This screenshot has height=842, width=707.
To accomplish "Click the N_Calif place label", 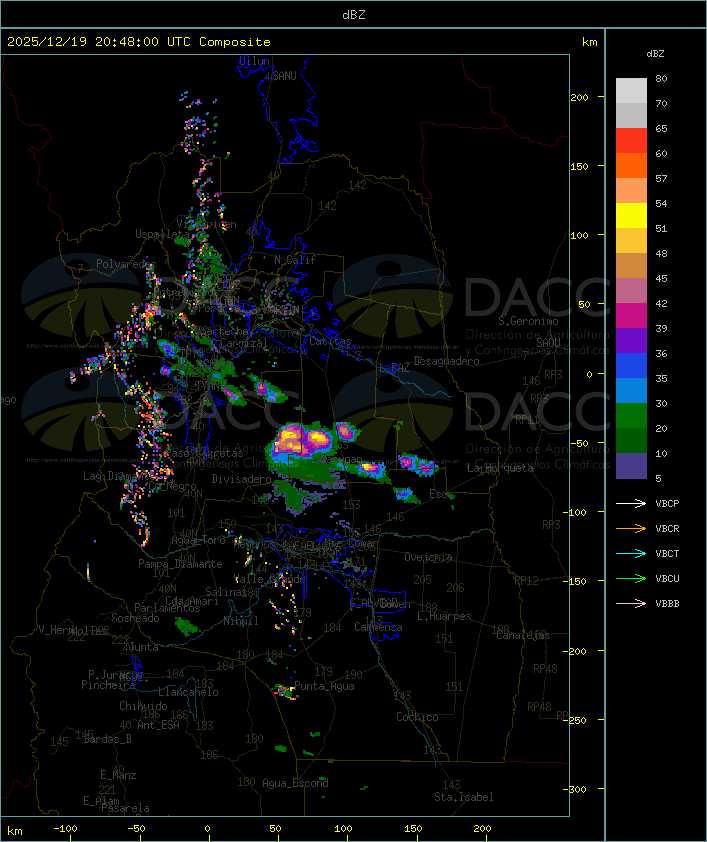I will [x=295, y=259].
